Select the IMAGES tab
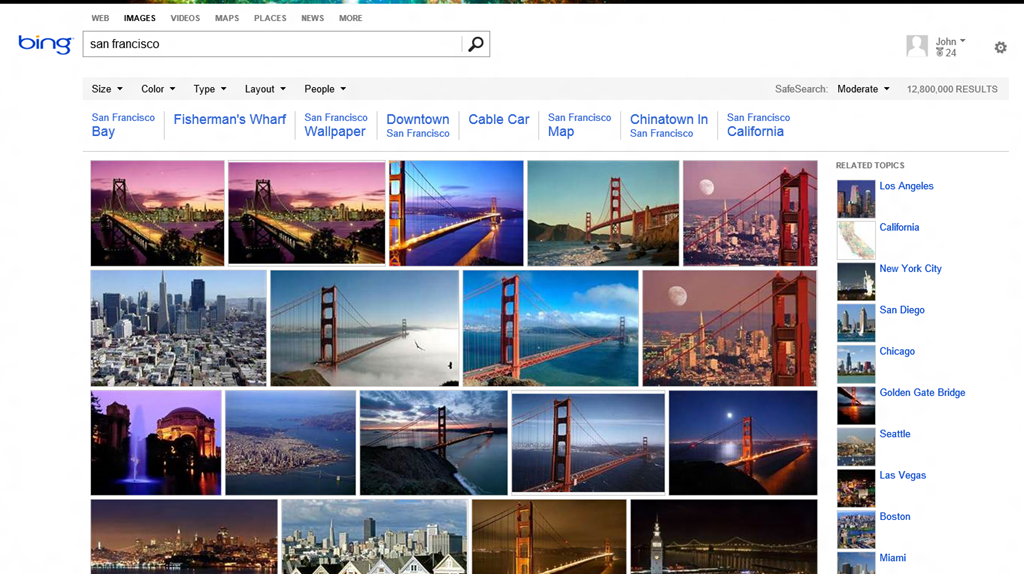The image size is (1024, 574). 140,18
